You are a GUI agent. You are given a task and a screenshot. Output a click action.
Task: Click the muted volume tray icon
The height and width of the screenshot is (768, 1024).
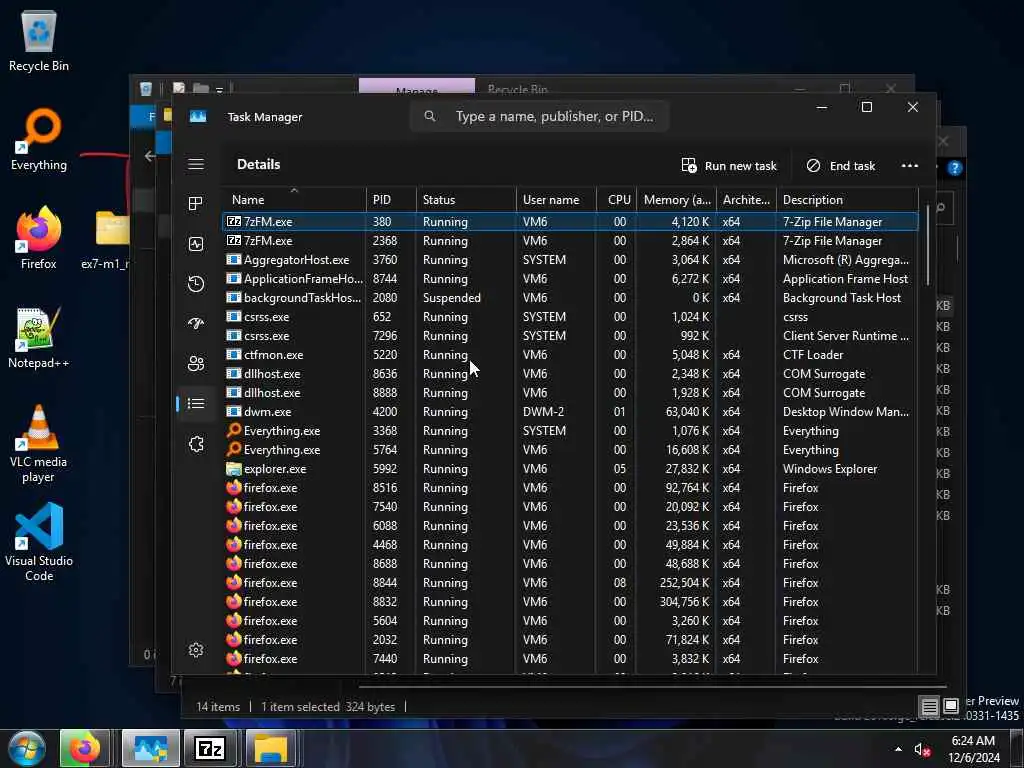[x=921, y=750]
